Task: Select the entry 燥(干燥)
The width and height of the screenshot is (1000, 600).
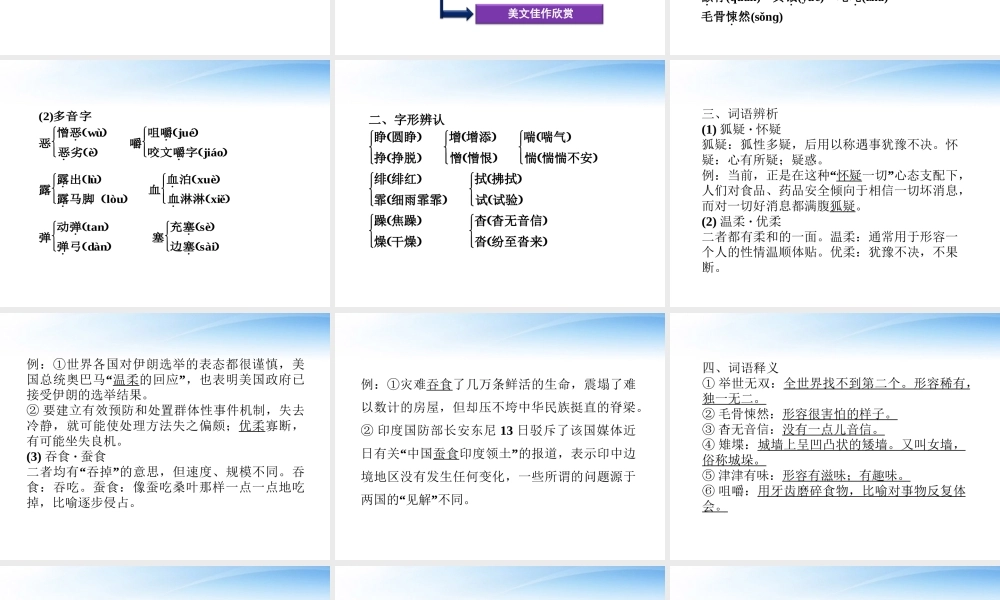Action: tap(398, 241)
